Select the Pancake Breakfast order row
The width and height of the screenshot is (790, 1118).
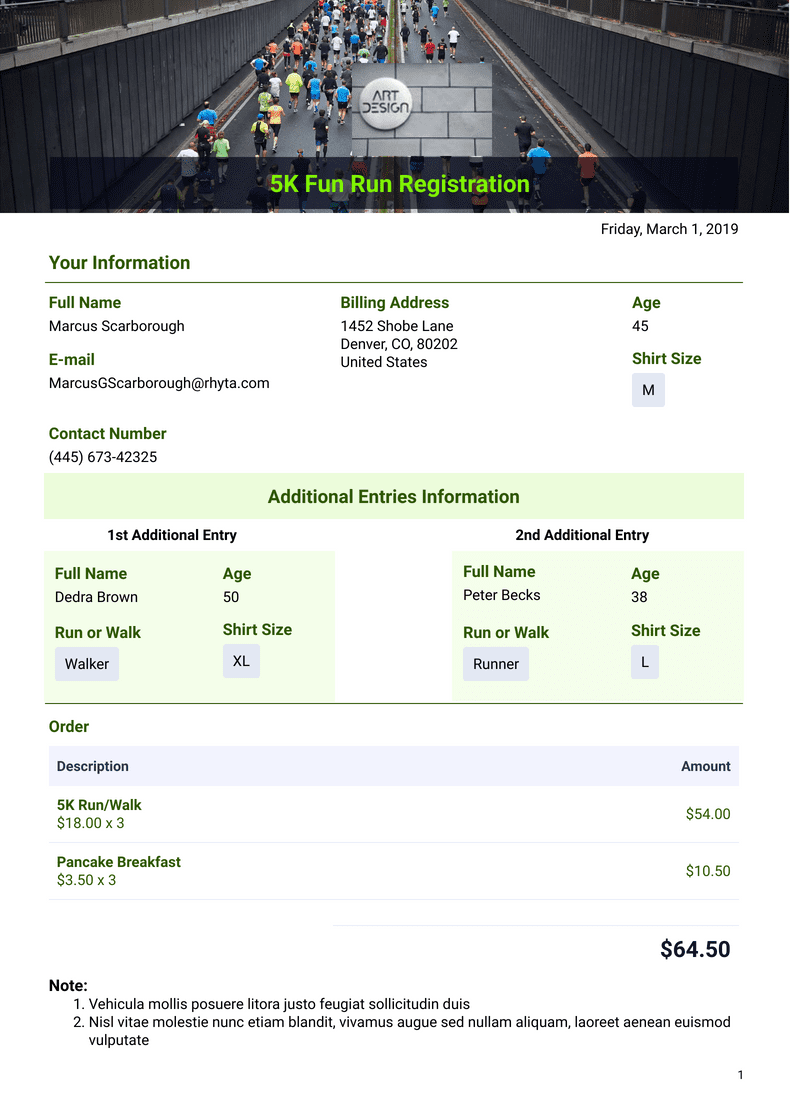pos(394,871)
